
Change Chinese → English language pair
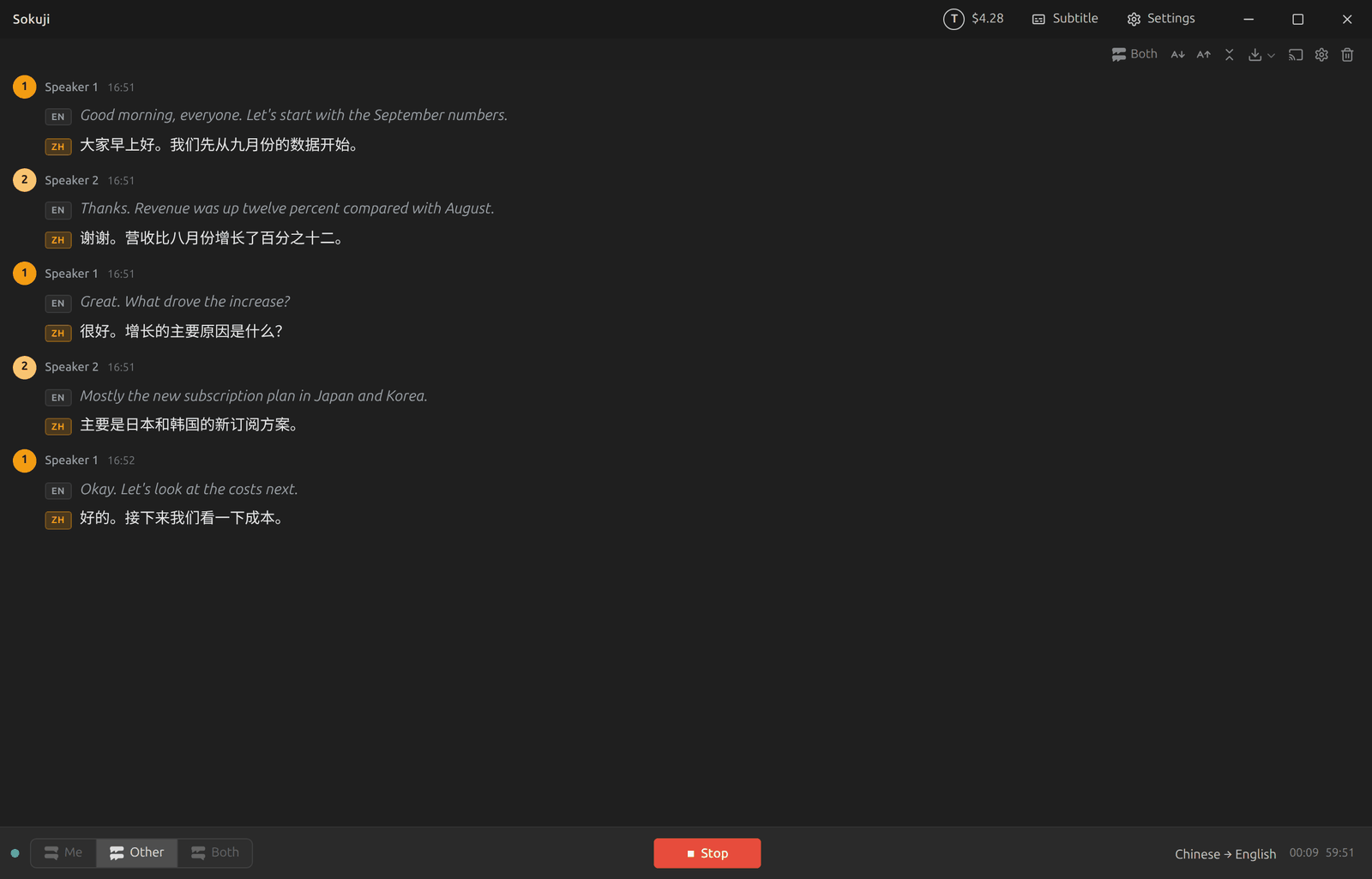pos(1225,854)
